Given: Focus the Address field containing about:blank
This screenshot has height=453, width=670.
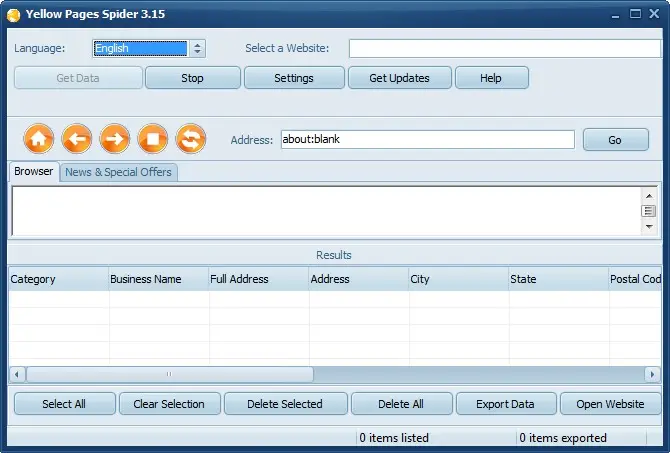Looking at the screenshot, I should 428,140.
